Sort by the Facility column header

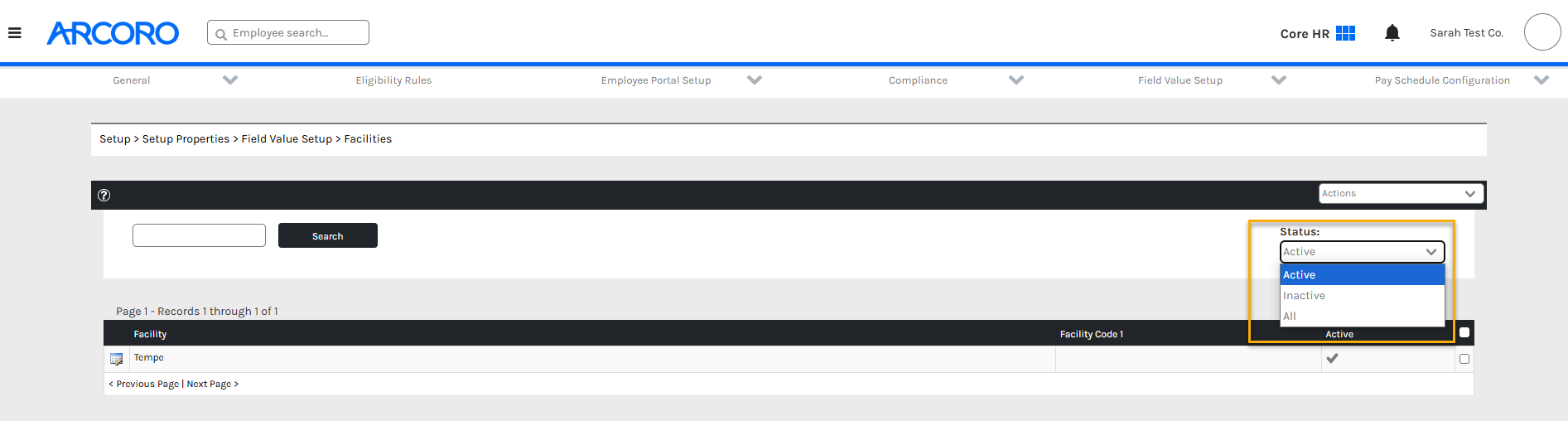pyautogui.click(x=150, y=334)
